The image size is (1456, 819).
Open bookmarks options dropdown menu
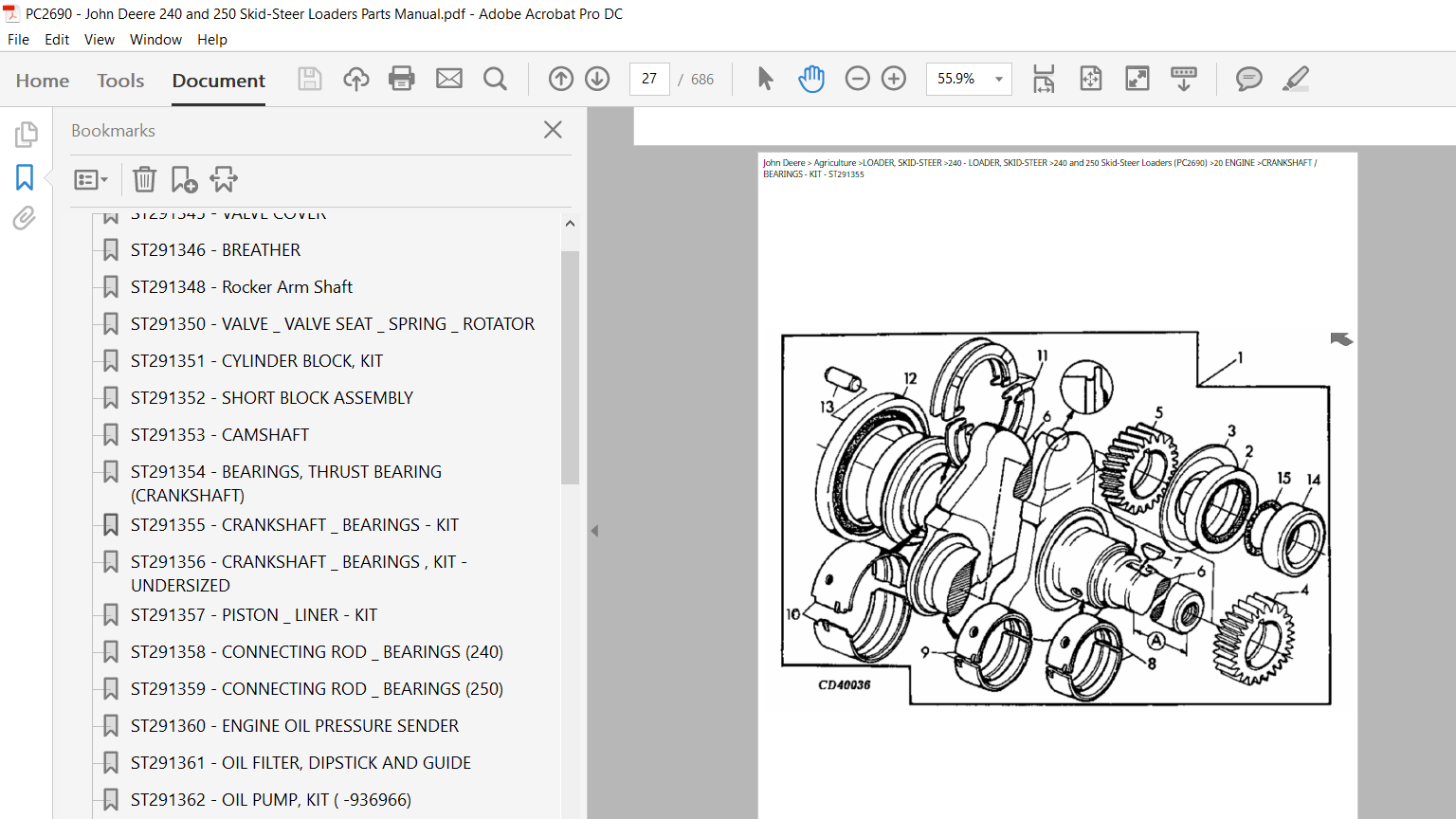(x=91, y=179)
